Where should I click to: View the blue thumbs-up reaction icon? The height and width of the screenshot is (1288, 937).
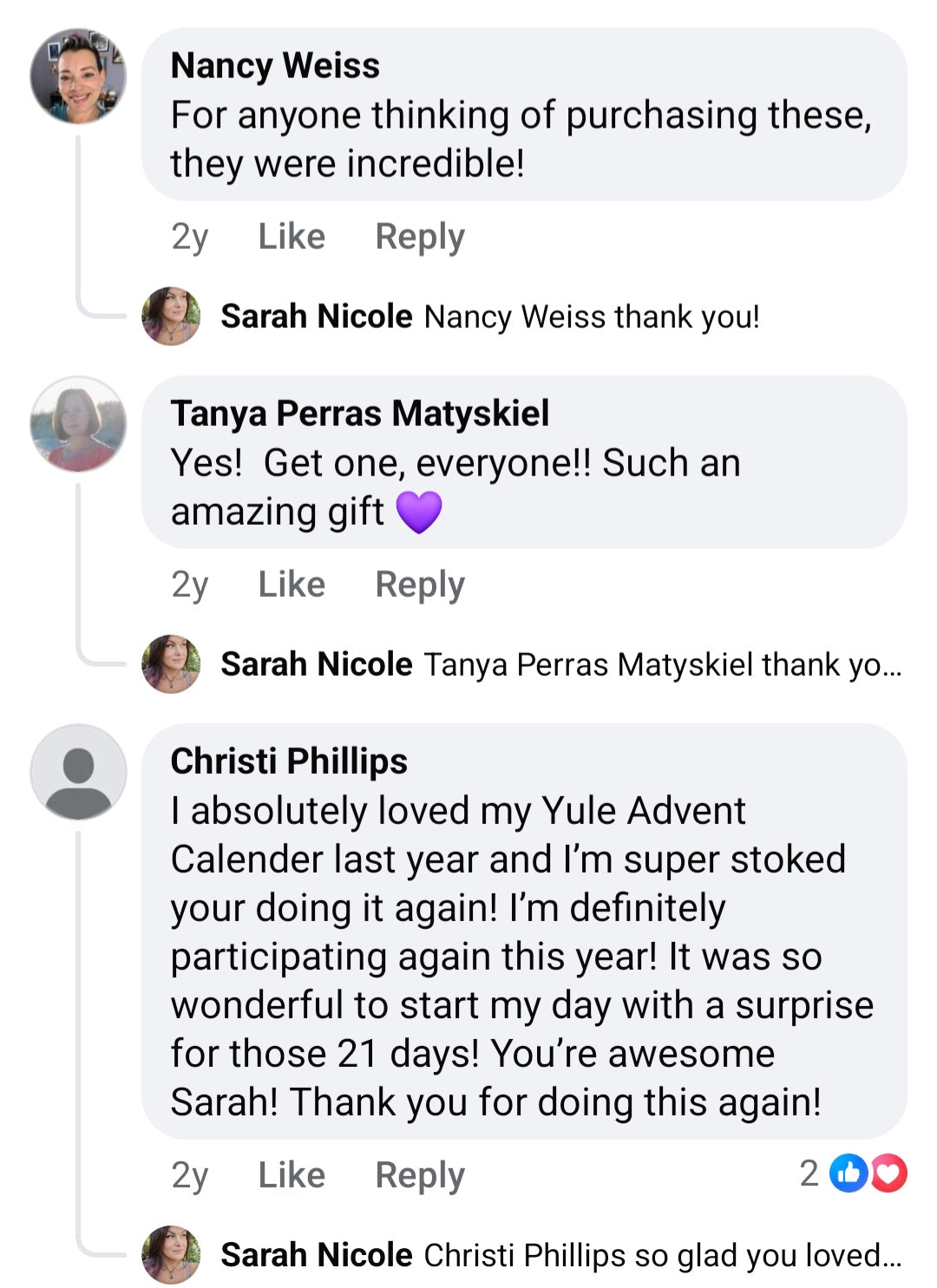pyautogui.click(x=849, y=1174)
